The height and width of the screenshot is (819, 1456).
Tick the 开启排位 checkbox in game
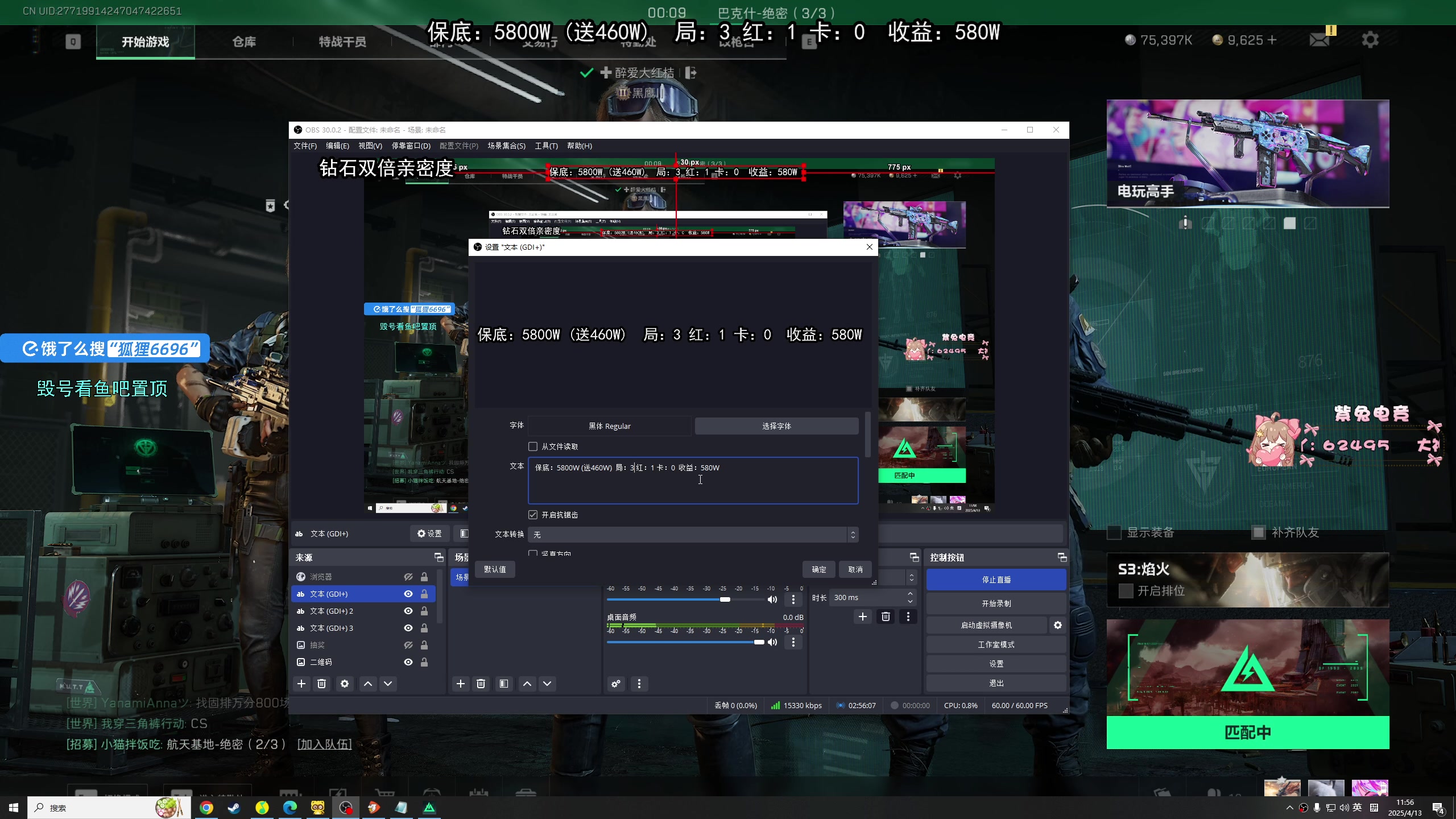click(x=1126, y=590)
